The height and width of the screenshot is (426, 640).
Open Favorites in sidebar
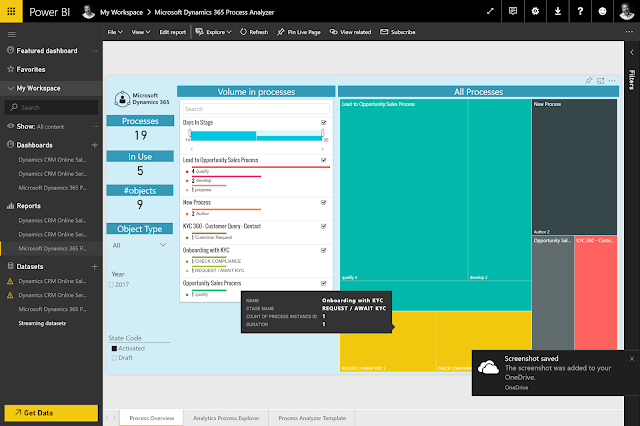coord(31,69)
